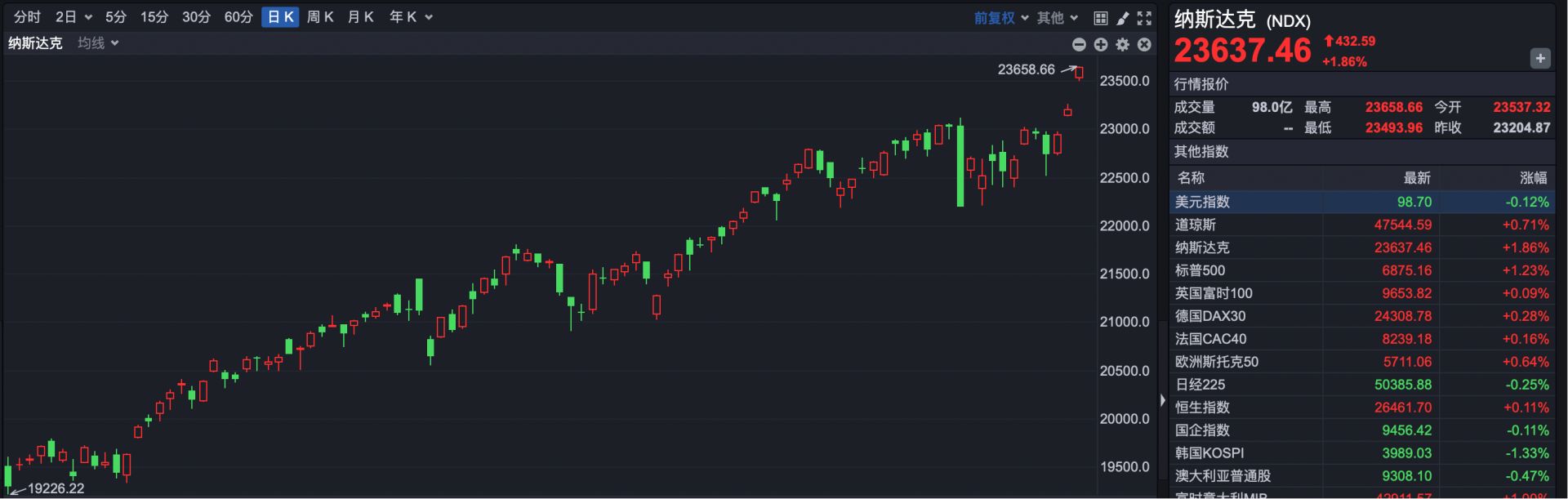Open chart settings gear
Image resolution: width=1568 pixels, height=499 pixels.
tap(1123, 45)
